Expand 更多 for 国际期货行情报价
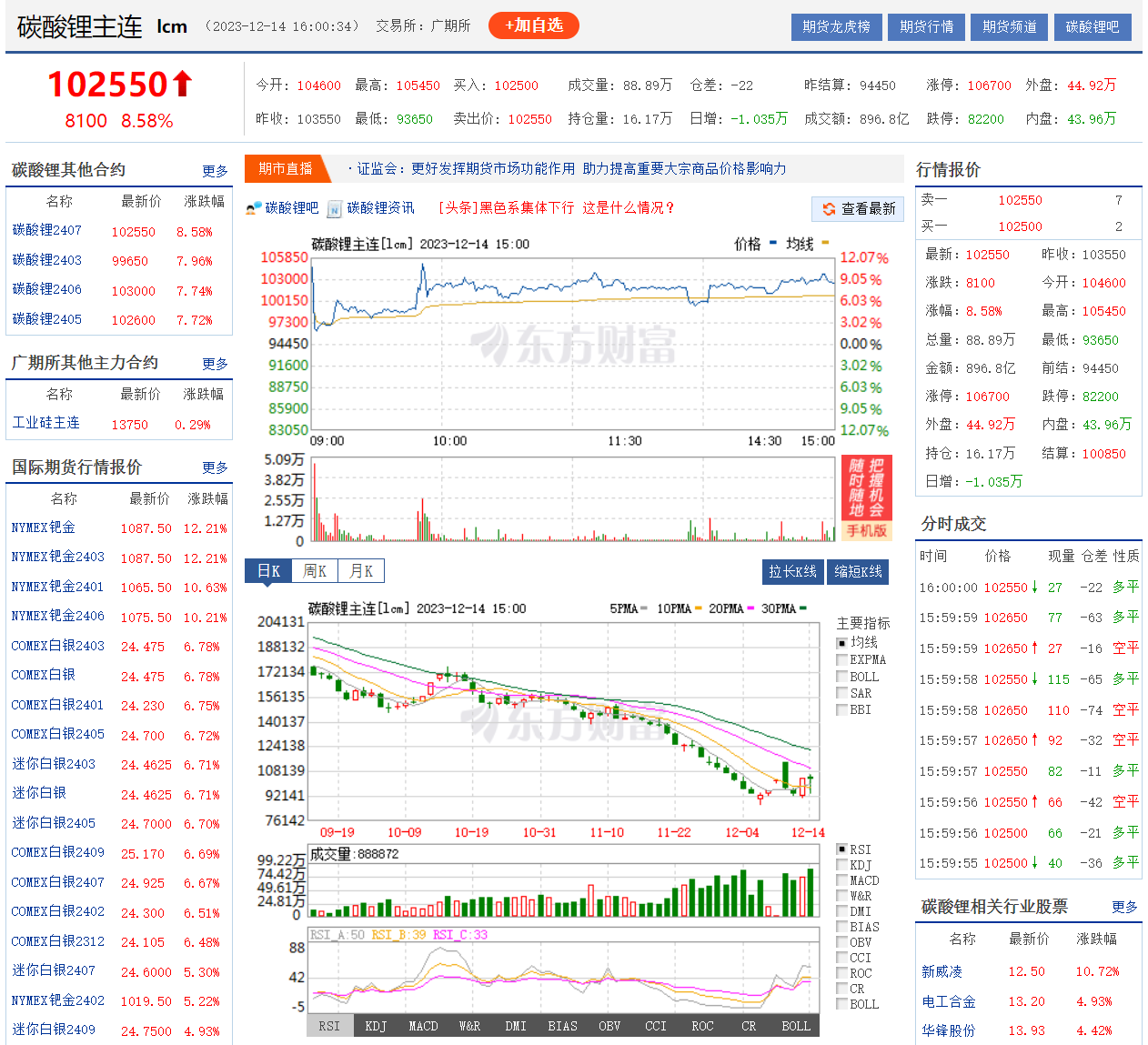 (215, 467)
